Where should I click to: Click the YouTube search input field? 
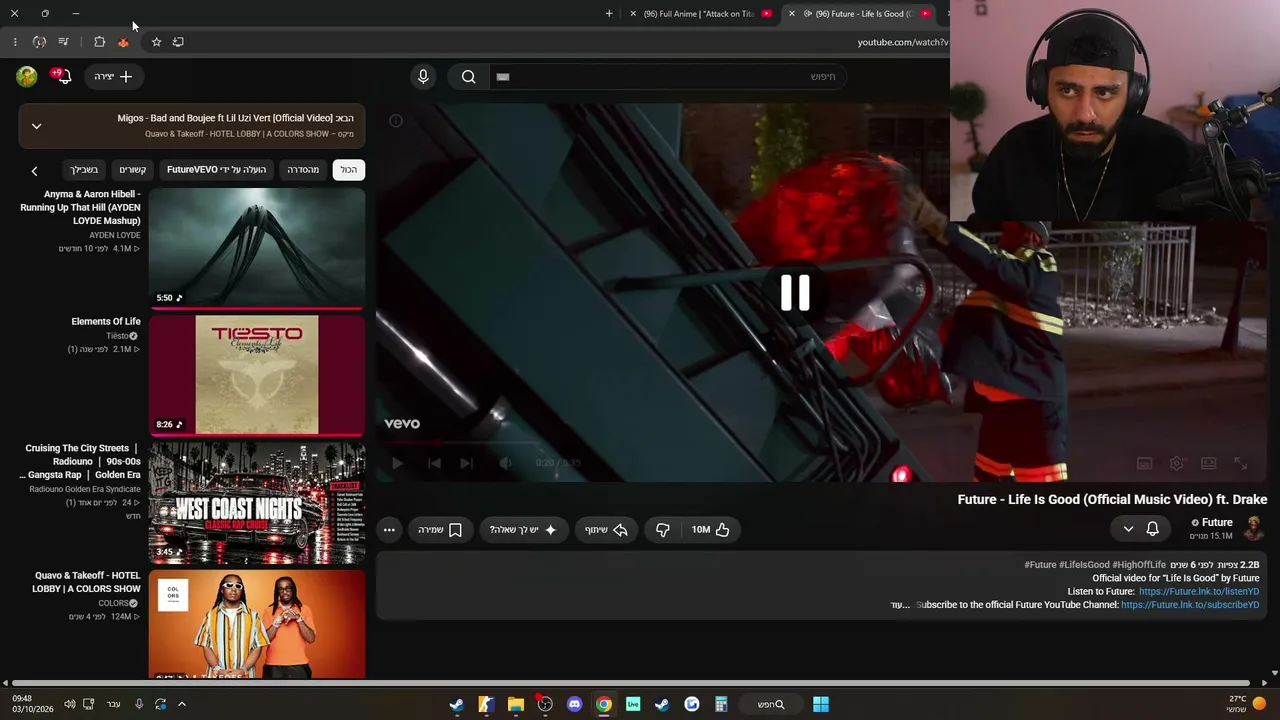coord(666,77)
